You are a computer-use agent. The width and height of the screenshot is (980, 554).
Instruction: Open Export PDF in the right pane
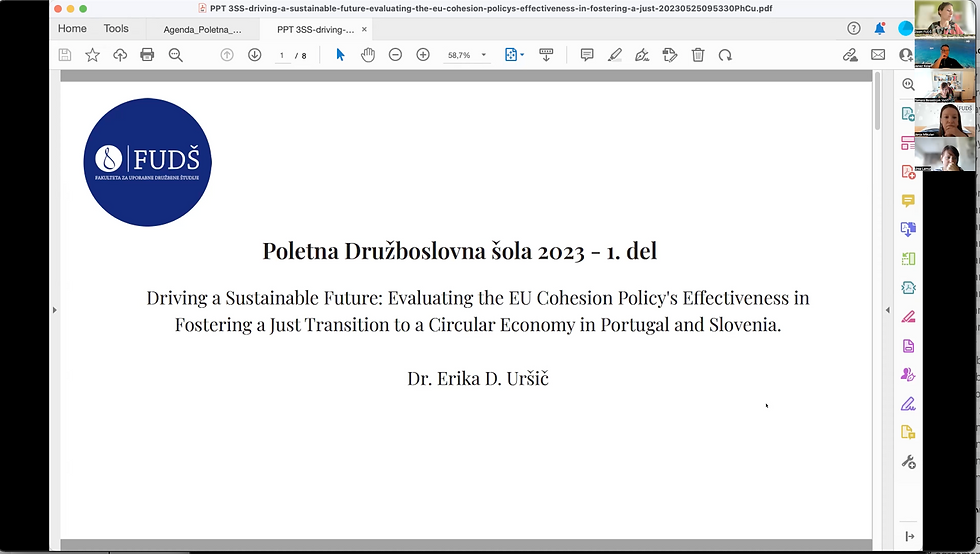pos(908,114)
